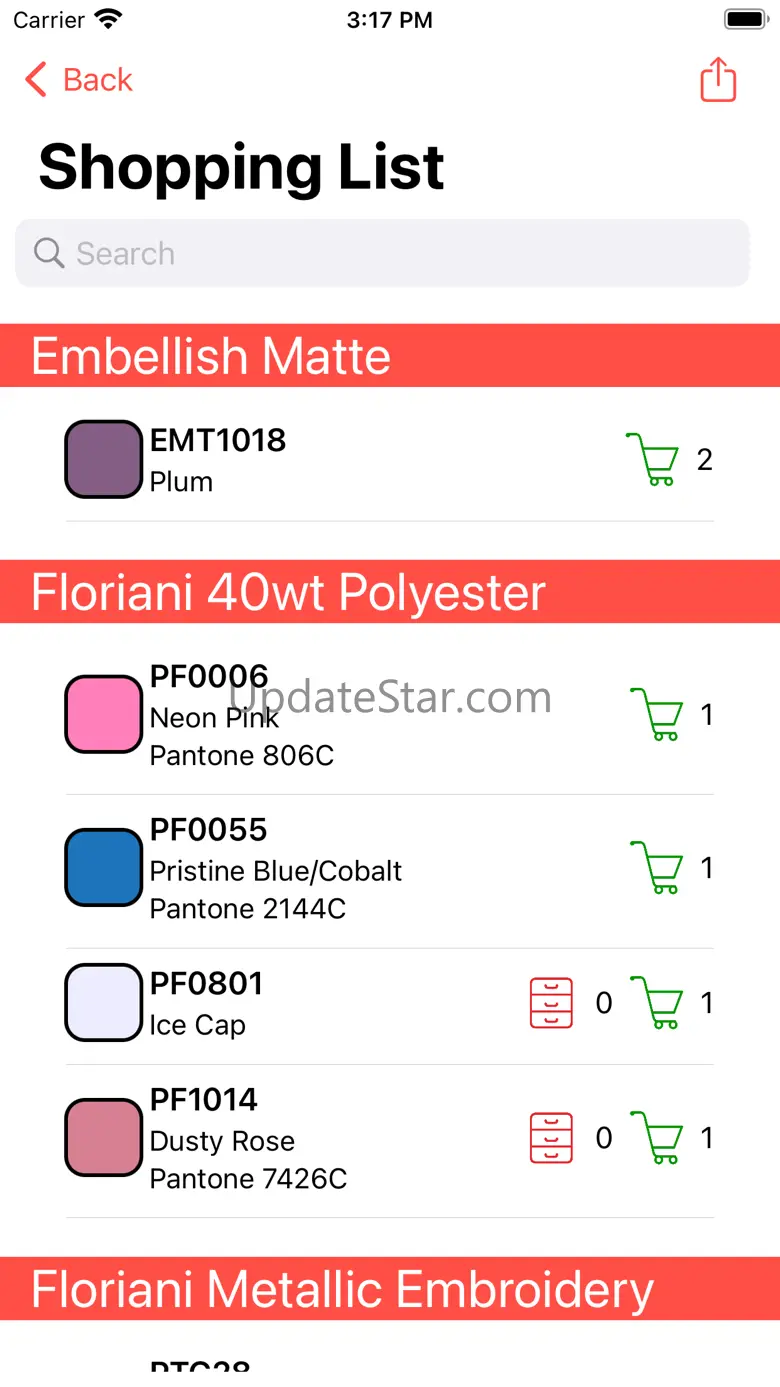Tap the cart icon for PF0006 Neon Pink
The height and width of the screenshot is (1387, 780).
[x=656, y=714]
